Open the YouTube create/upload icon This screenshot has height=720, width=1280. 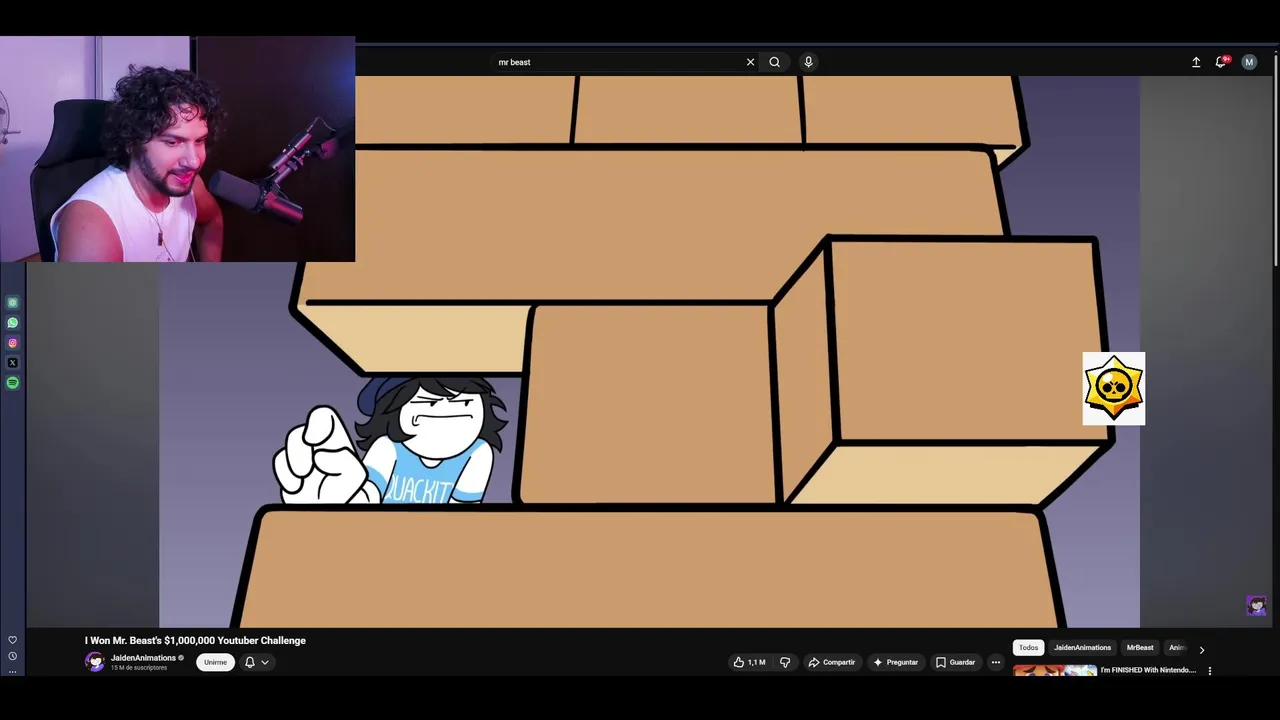click(x=1196, y=62)
